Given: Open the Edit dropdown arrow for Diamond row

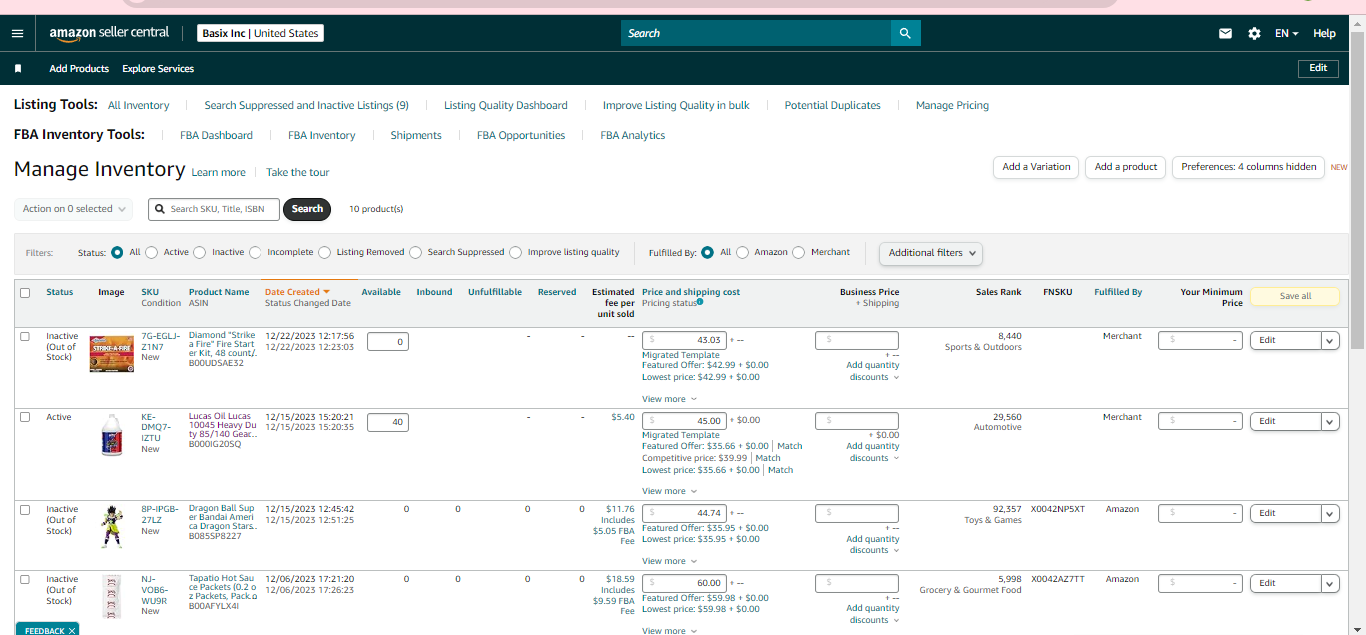Looking at the screenshot, I should pos(1330,340).
